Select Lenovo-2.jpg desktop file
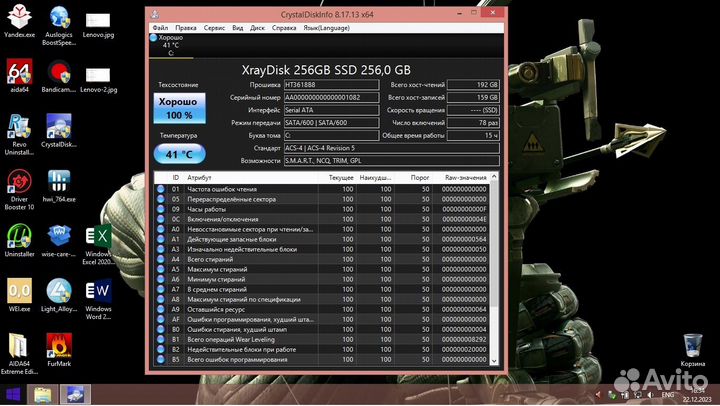Screen dimensions: 720x406 (98, 80)
